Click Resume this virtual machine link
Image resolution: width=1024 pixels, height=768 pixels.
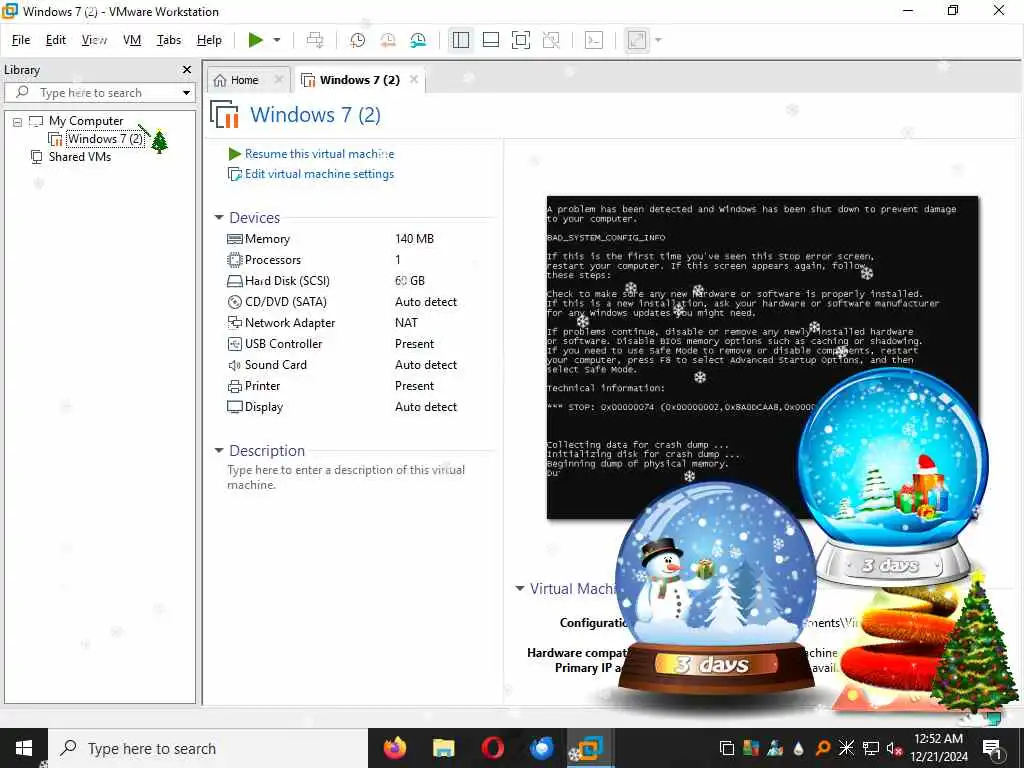tap(319, 153)
